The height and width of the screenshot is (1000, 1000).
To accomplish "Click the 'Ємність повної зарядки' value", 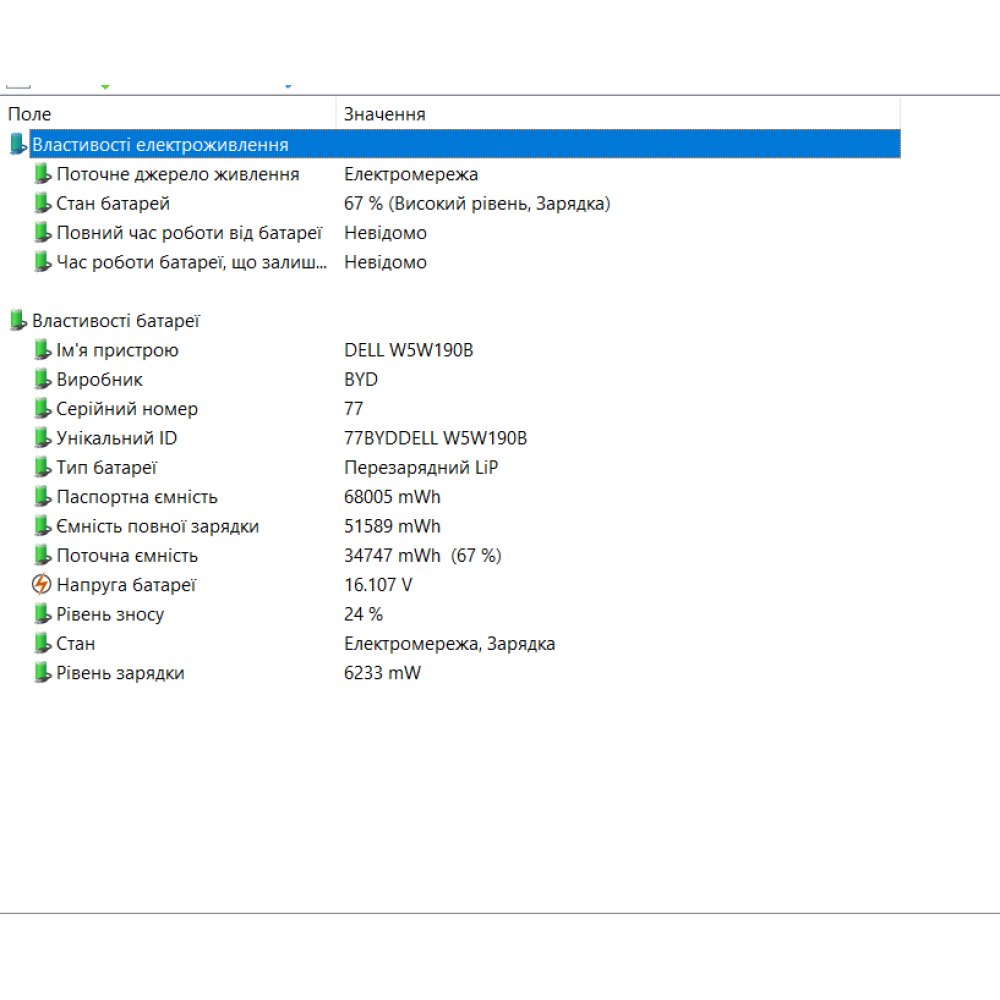I will pos(390,526).
